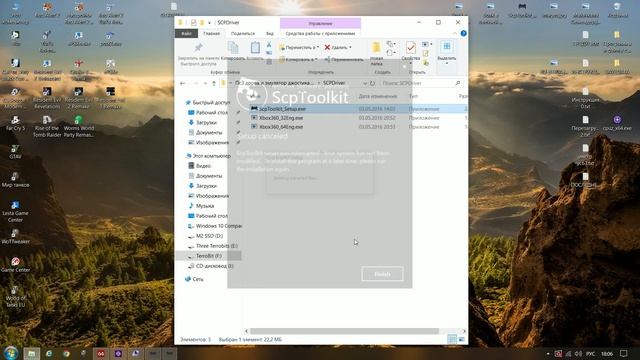Open World of Tanks EU desktop icon
The image size is (640, 360).
[x=16, y=296]
